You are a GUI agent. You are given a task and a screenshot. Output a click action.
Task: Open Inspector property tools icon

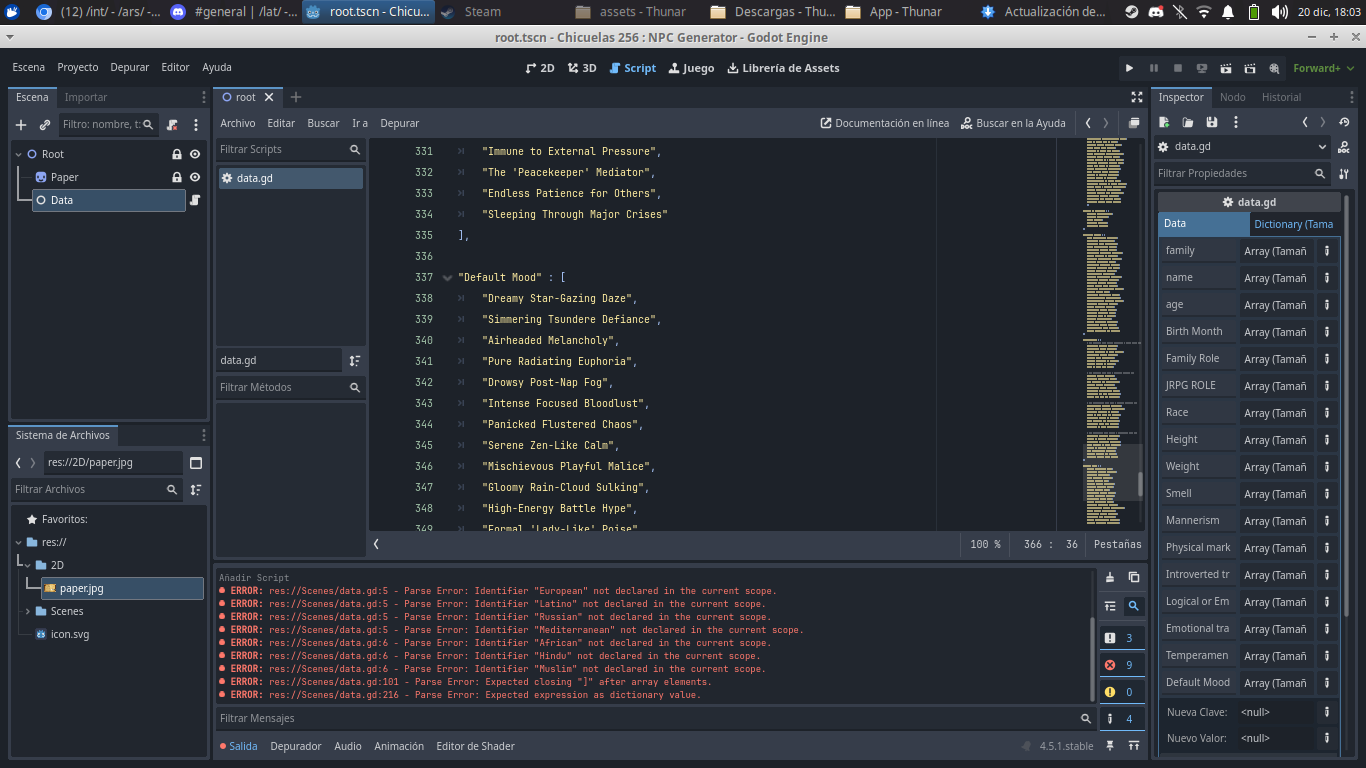tap(1343, 173)
